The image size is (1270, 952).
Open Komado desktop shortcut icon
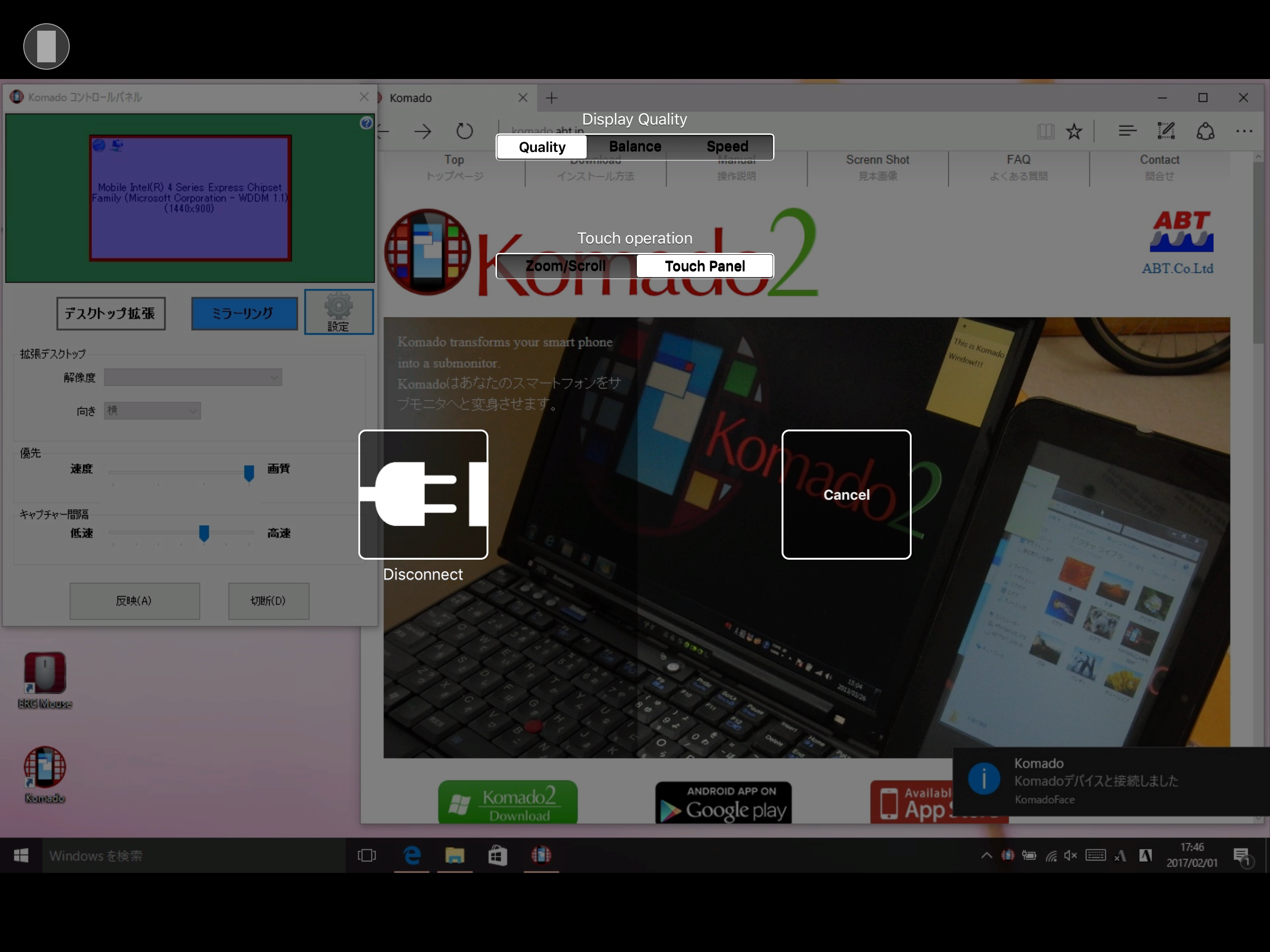pyautogui.click(x=45, y=774)
